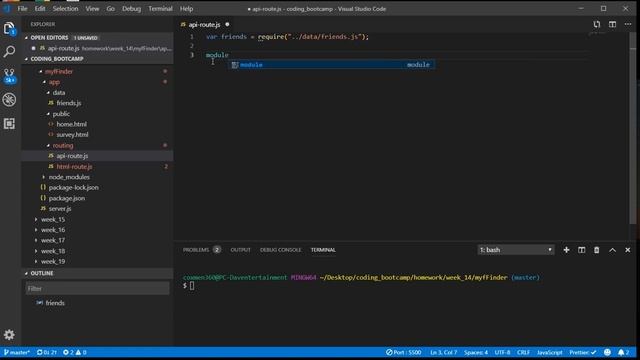Open the Source Control view icon
Screen dimensions: 640x360
click(x=9, y=76)
